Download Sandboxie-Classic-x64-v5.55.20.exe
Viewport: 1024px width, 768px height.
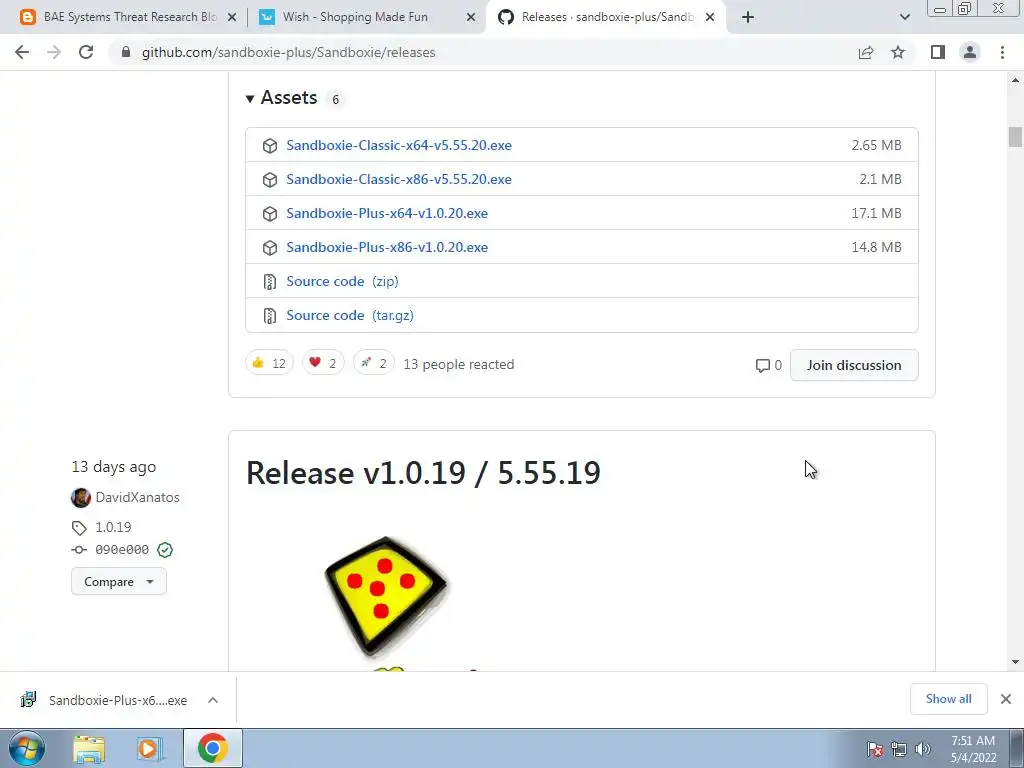coord(398,145)
